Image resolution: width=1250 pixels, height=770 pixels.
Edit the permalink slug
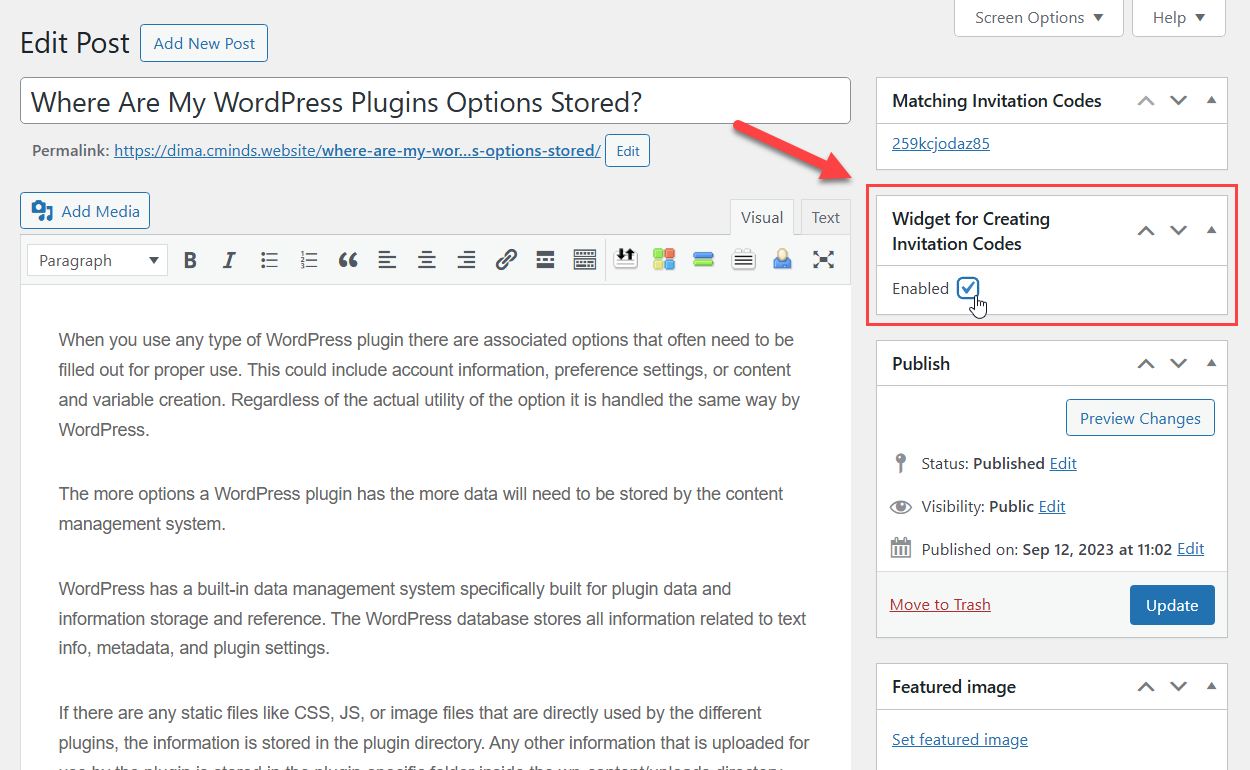pos(627,151)
